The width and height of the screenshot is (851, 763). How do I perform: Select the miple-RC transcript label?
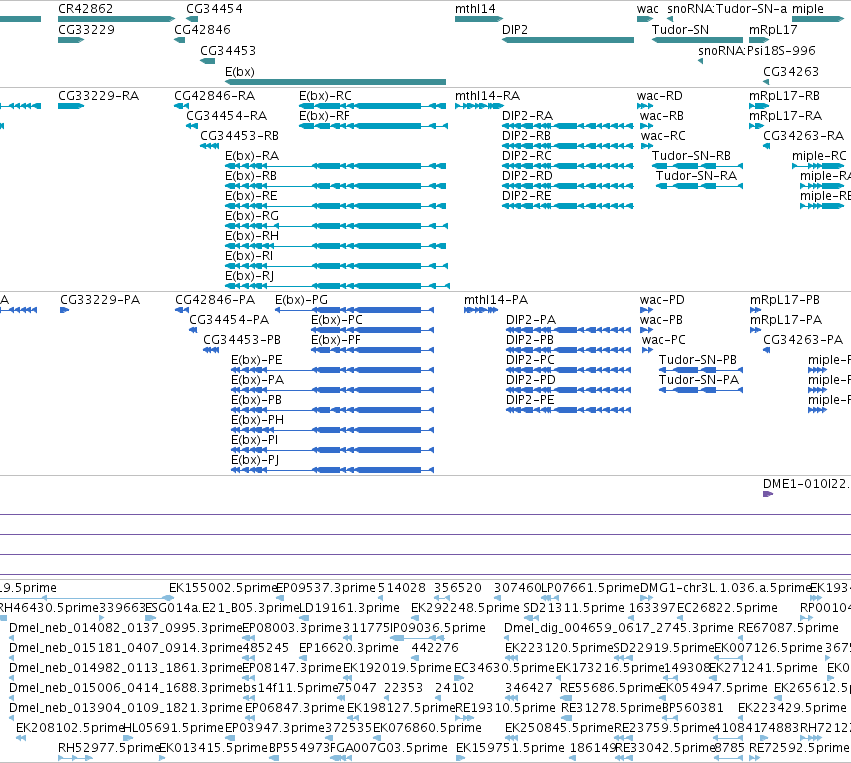tap(819, 156)
